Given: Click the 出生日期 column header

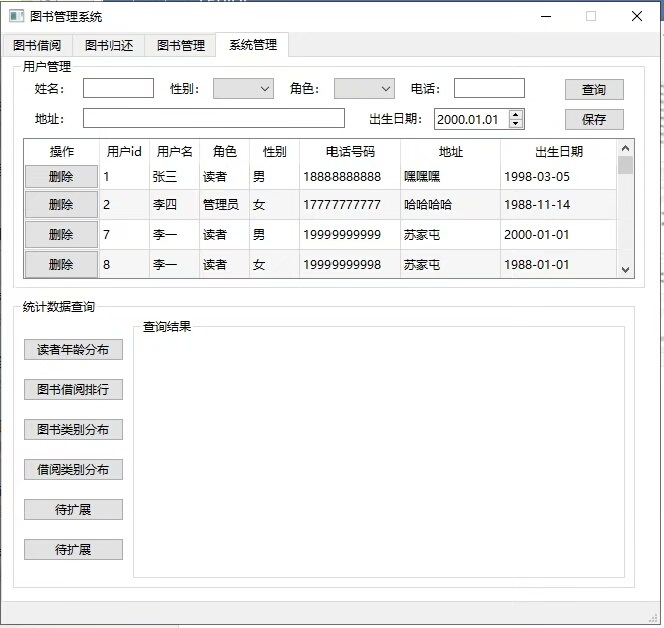Looking at the screenshot, I should pyautogui.click(x=559, y=152).
